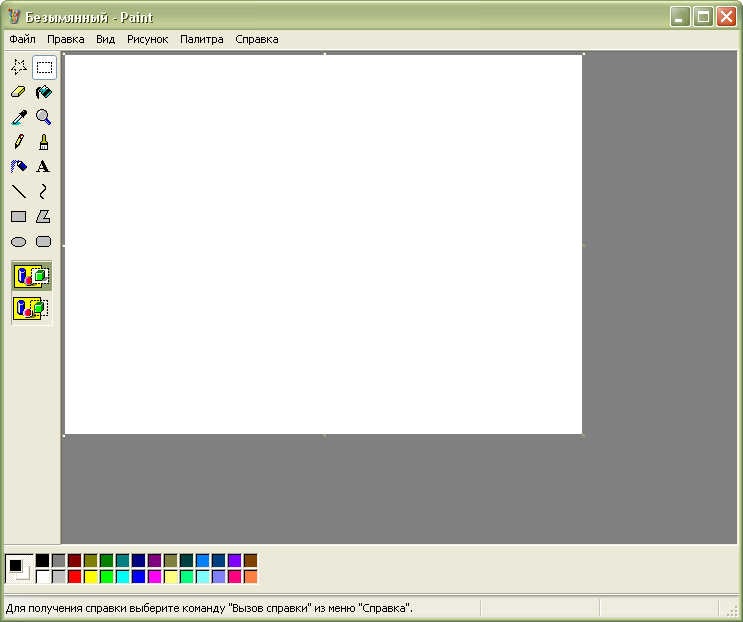Select the Brush tool
The width and height of the screenshot is (743, 622).
(x=44, y=142)
